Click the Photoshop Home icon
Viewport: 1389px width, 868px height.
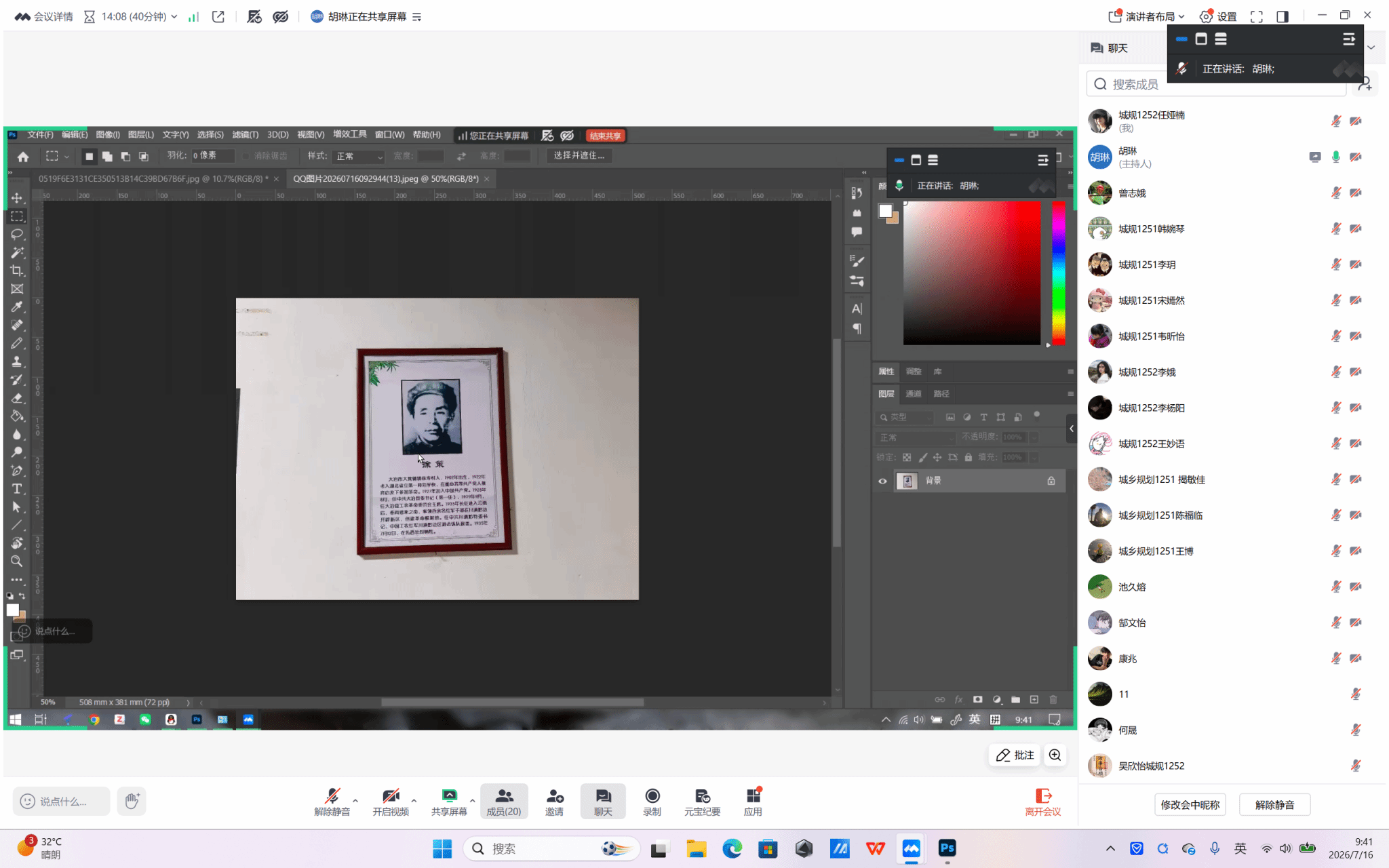(23, 157)
